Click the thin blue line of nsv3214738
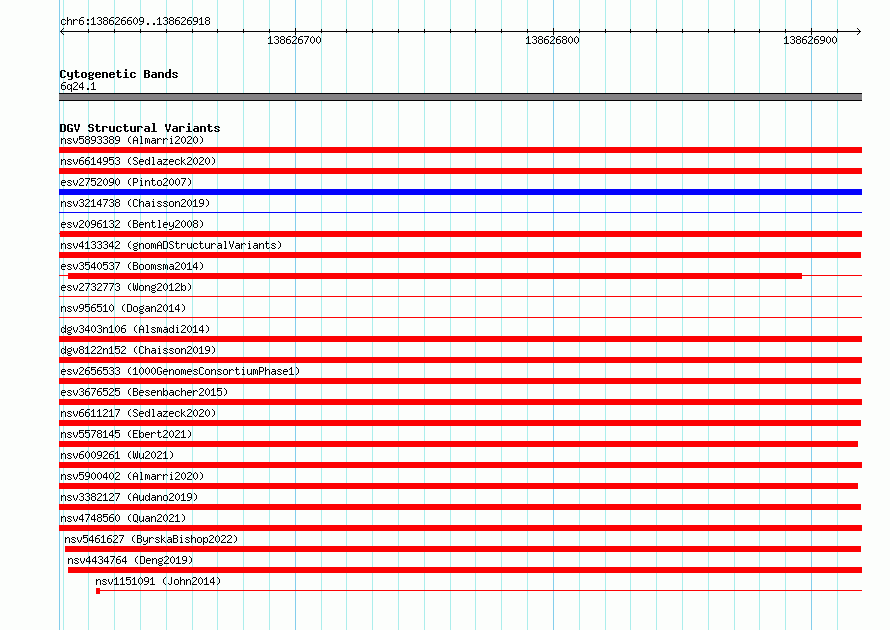890x630 pixels. pyautogui.click(x=460, y=213)
